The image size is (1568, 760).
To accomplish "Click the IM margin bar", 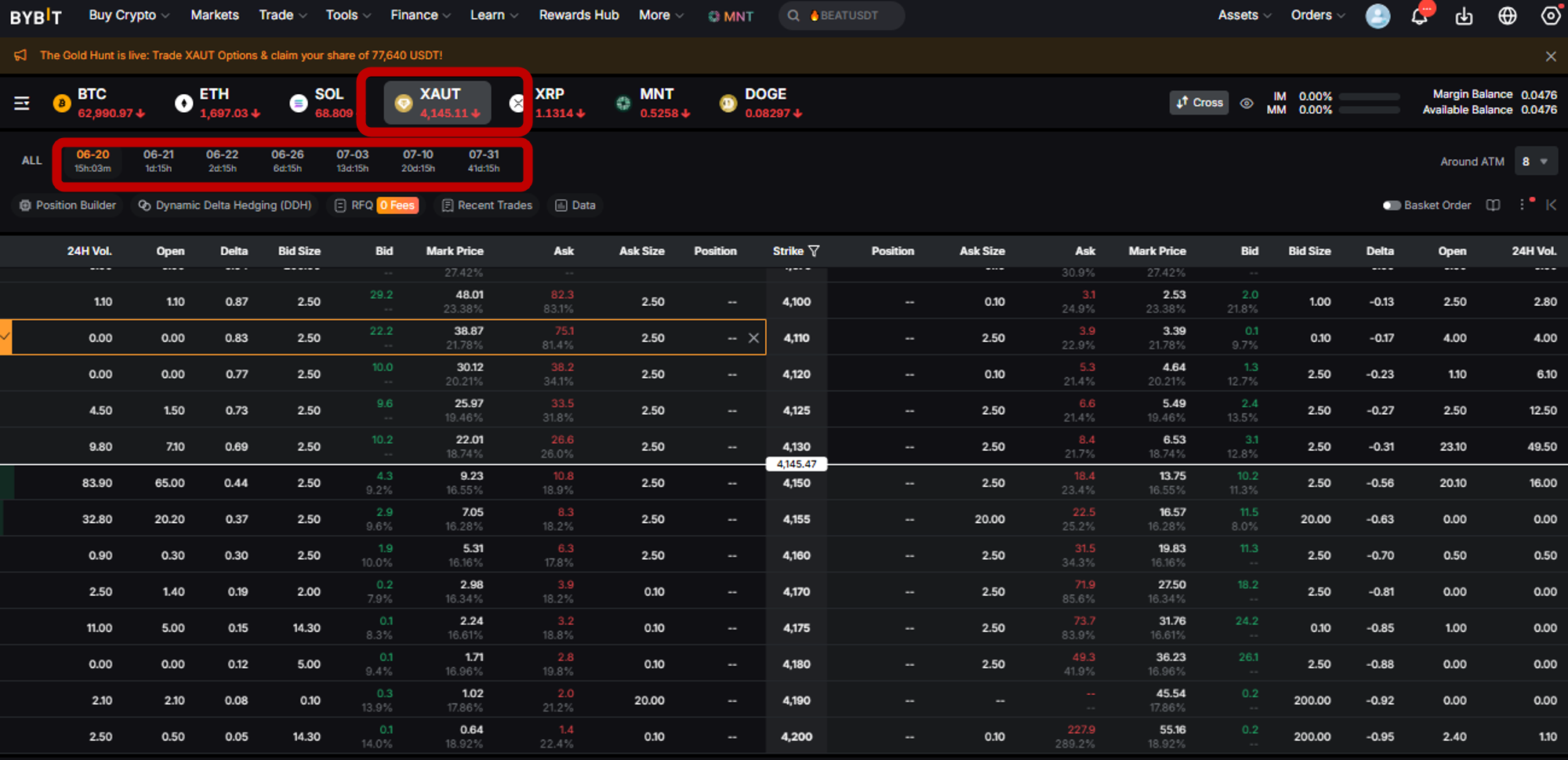I will 1369,97.
